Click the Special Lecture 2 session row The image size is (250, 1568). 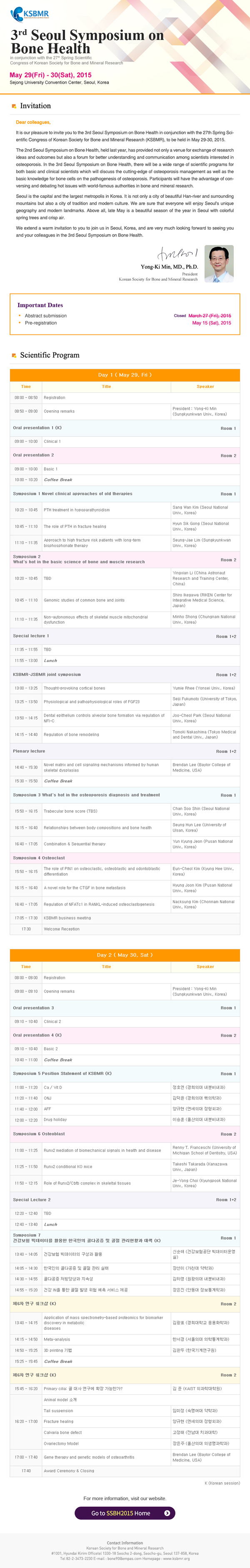click(x=125, y=1200)
